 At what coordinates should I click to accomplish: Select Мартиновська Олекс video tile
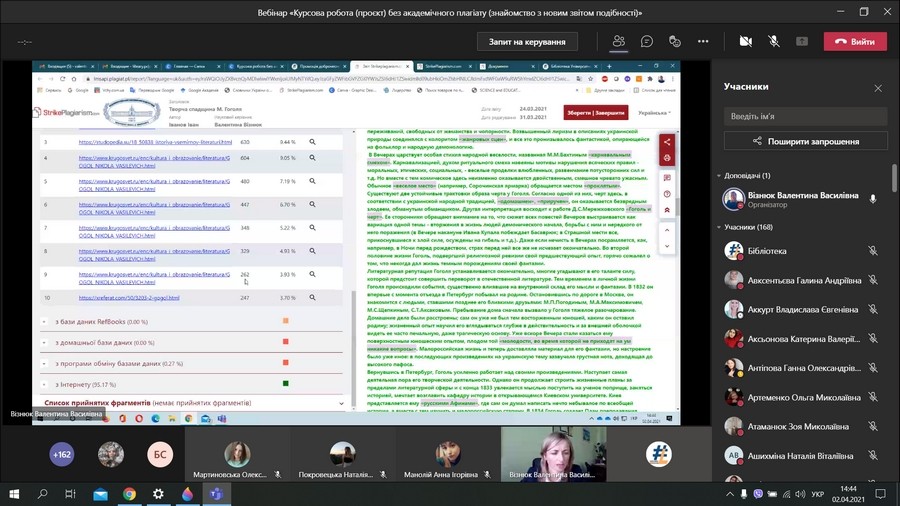pyautogui.click(x=237, y=454)
